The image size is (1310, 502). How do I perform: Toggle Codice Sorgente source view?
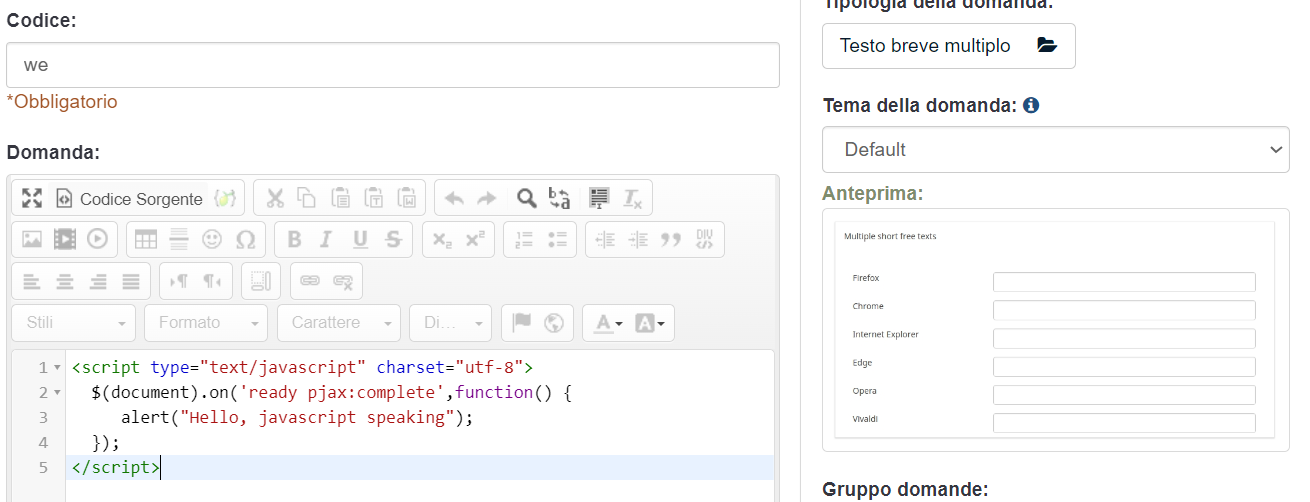[129, 198]
